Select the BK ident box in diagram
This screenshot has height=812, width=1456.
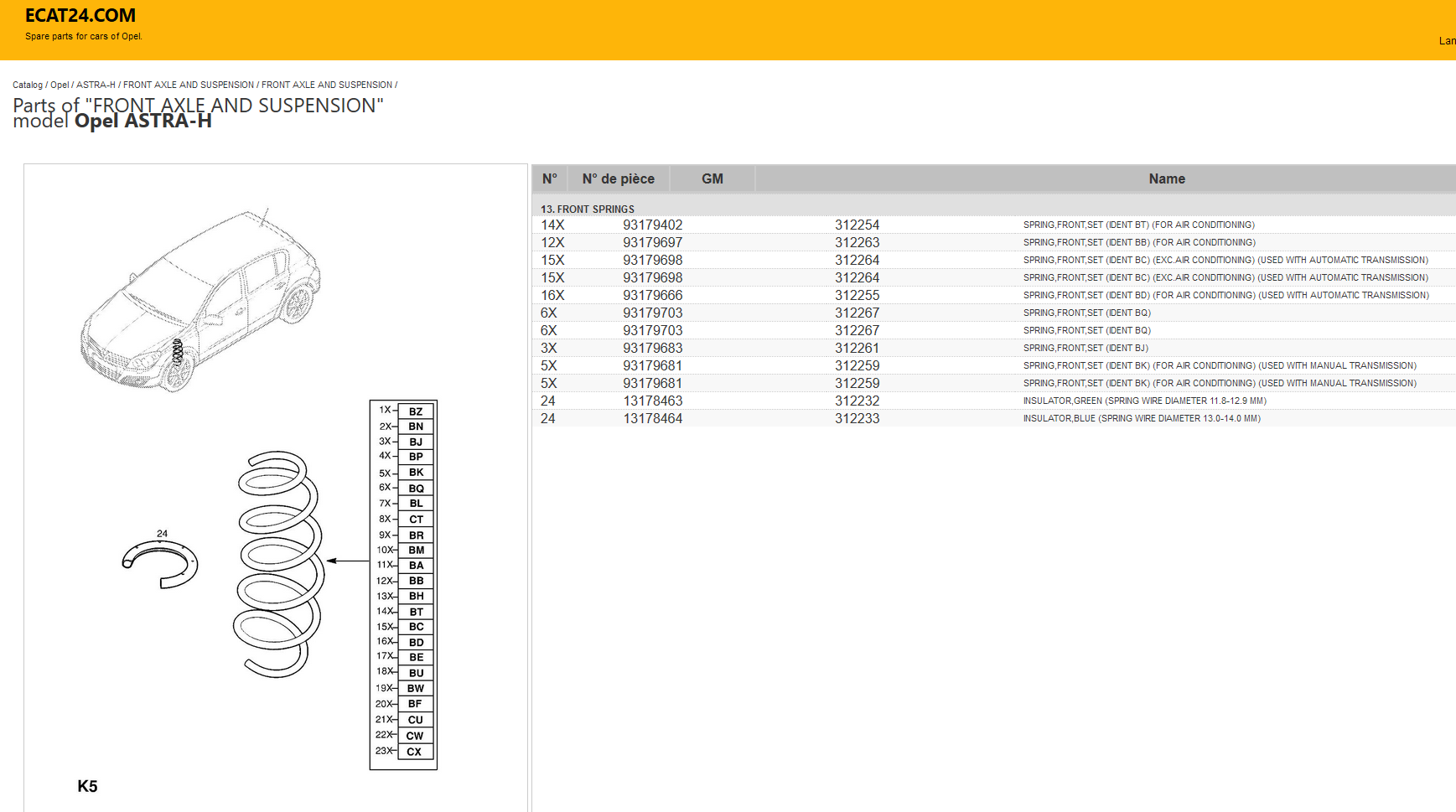pyautogui.click(x=416, y=473)
